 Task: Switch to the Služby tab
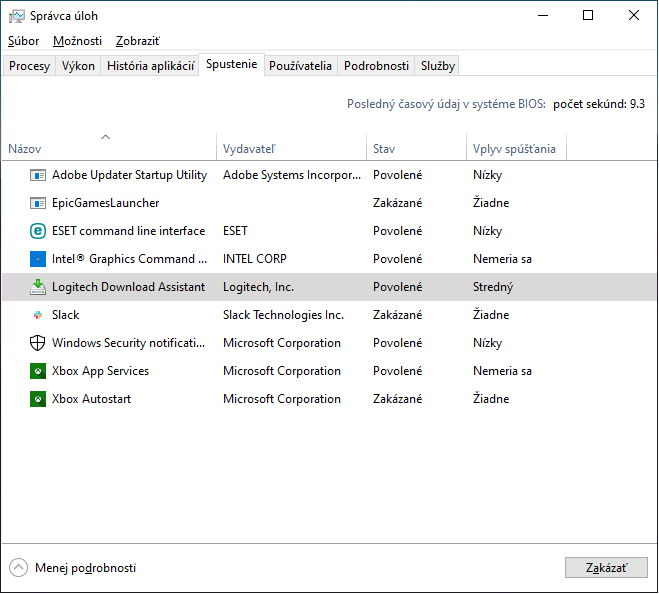click(438, 66)
